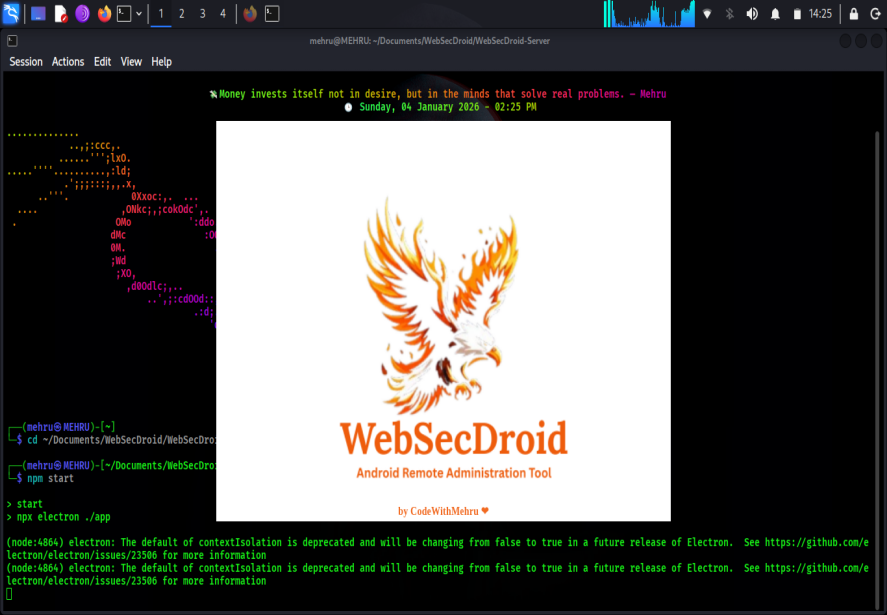887x615 pixels.
Task: Expand the terminal launcher dropdown arrow
Action: (138, 13)
